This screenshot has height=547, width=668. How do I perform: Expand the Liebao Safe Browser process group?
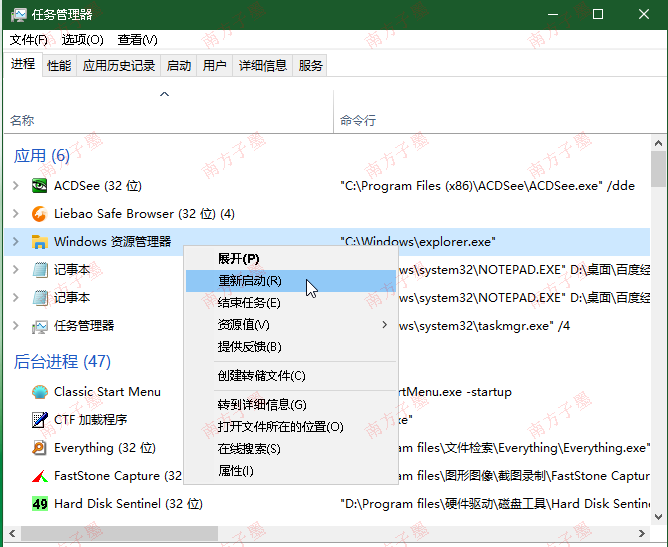pos(16,213)
